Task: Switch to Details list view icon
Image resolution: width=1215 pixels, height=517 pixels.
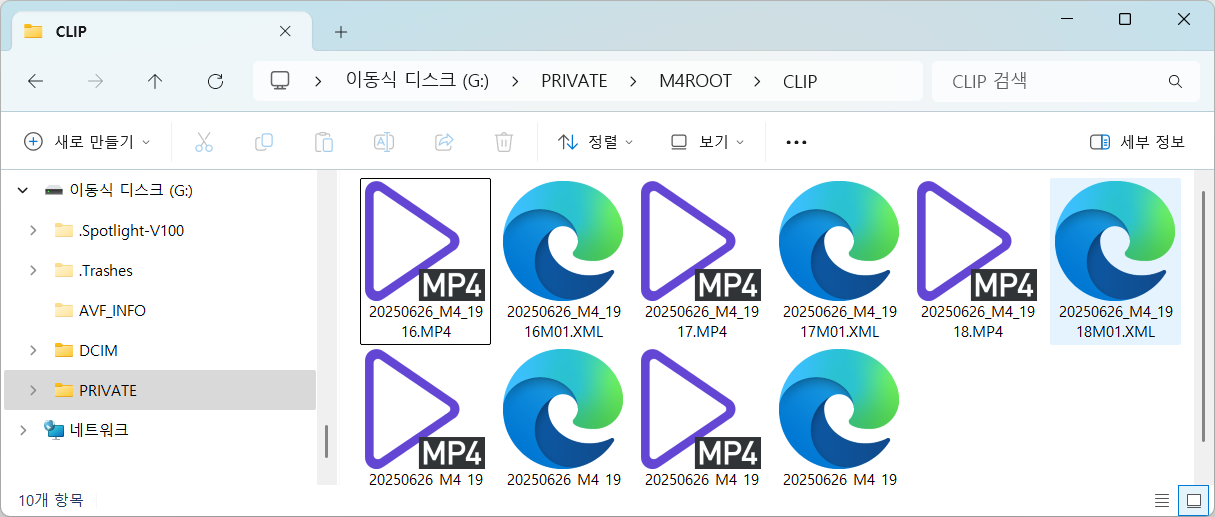Action: [1162, 499]
